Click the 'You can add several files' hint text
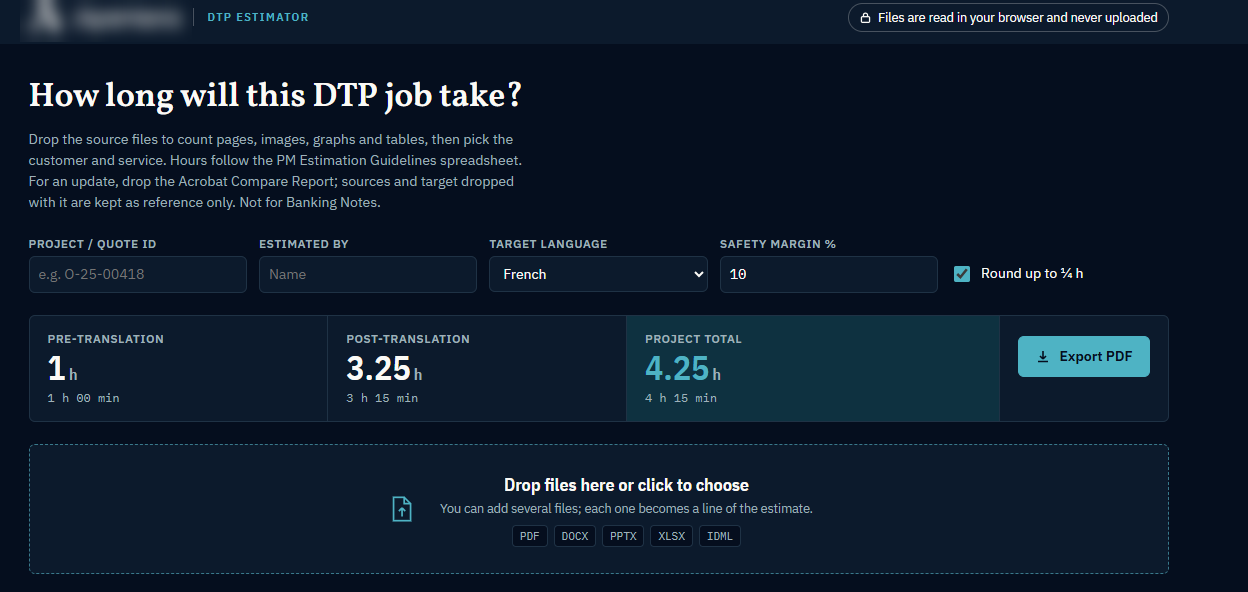This screenshot has width=1248, height=592. coord(626,509)
